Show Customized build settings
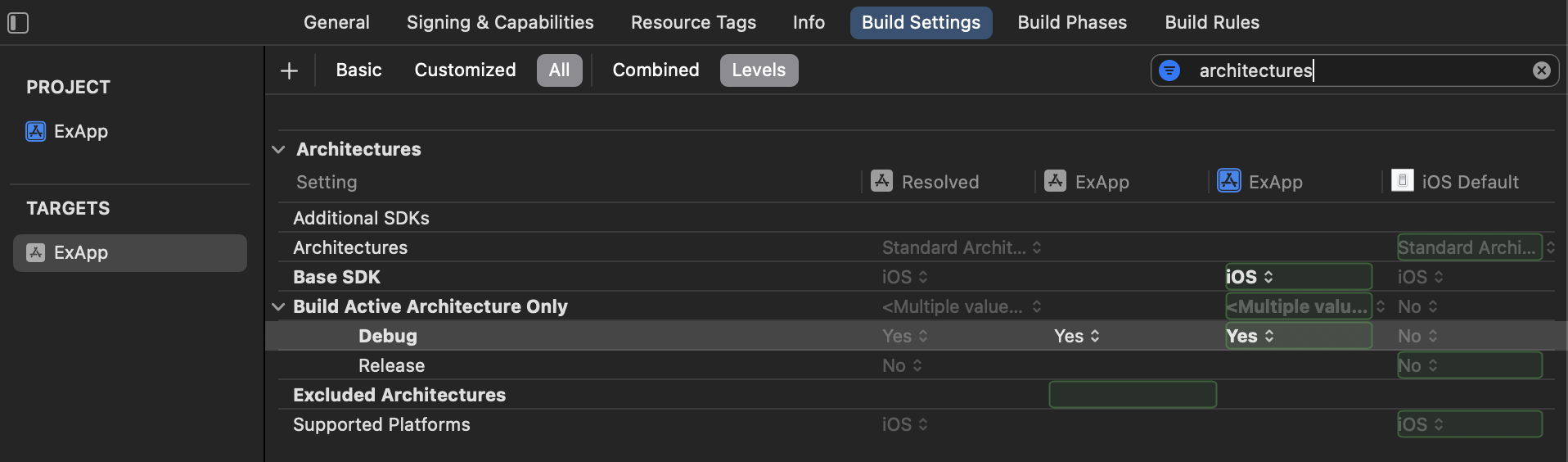Image resolution: width=1568 pixels, height=462 pixels. 465,70
